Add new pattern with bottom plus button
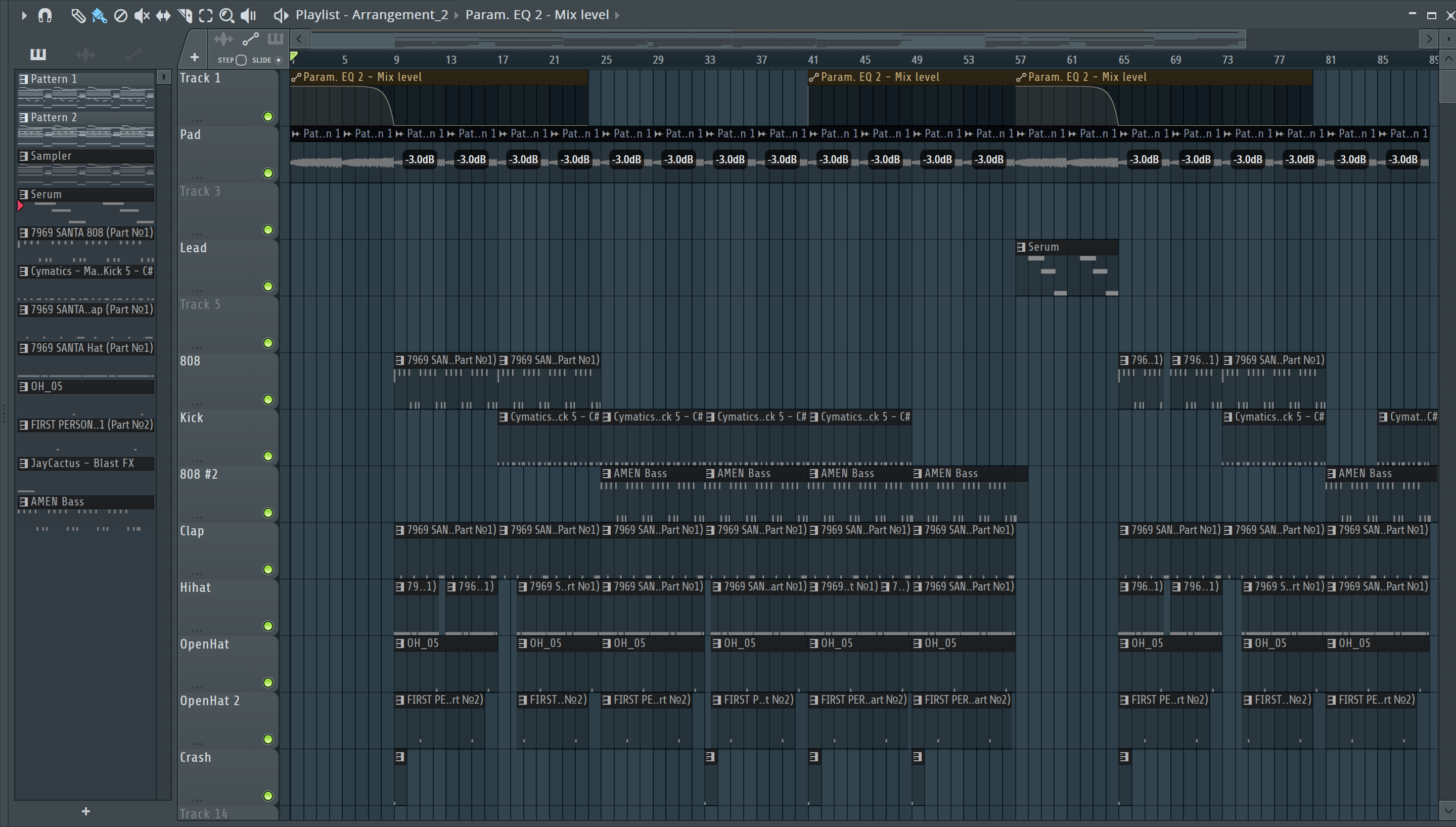 86,812
